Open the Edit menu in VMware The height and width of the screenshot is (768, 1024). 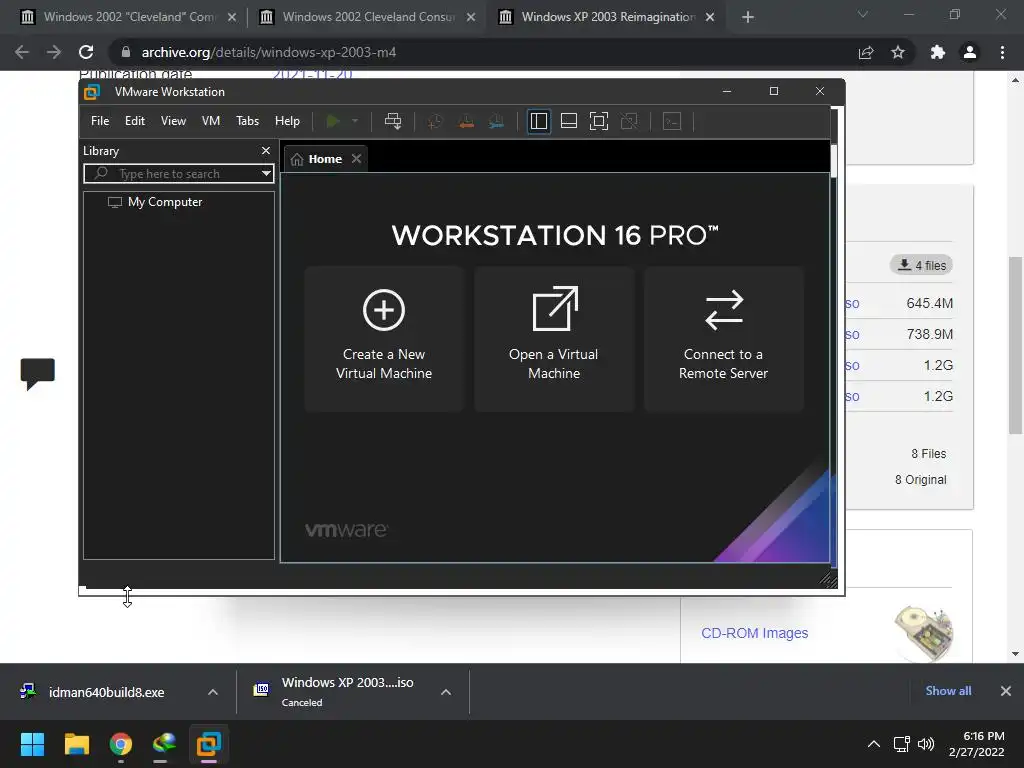(x=135, y=121)
